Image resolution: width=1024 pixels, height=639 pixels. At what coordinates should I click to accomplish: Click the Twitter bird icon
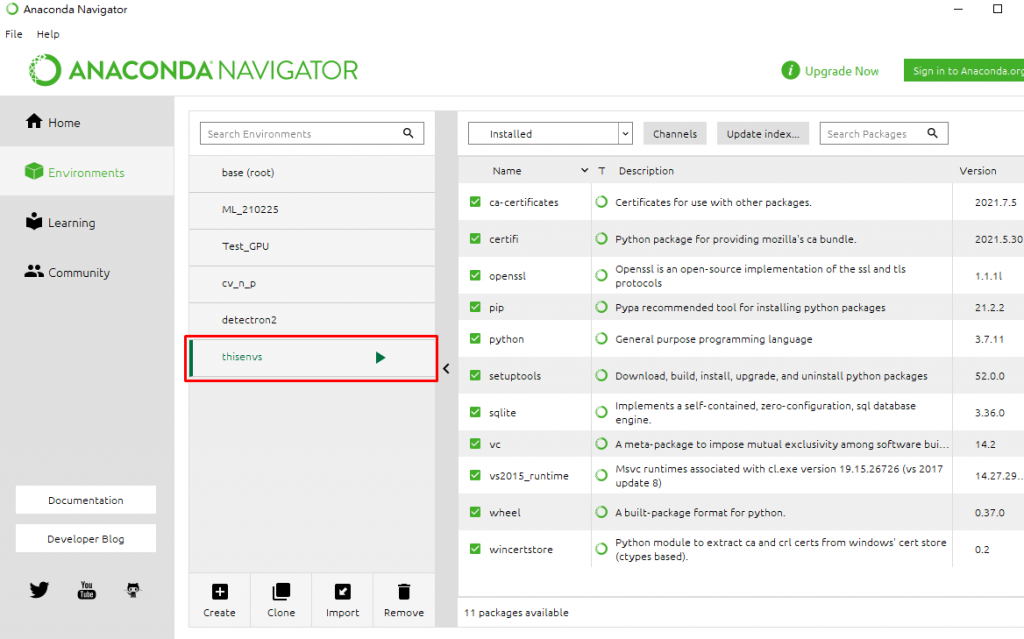(x=39, y=590)
